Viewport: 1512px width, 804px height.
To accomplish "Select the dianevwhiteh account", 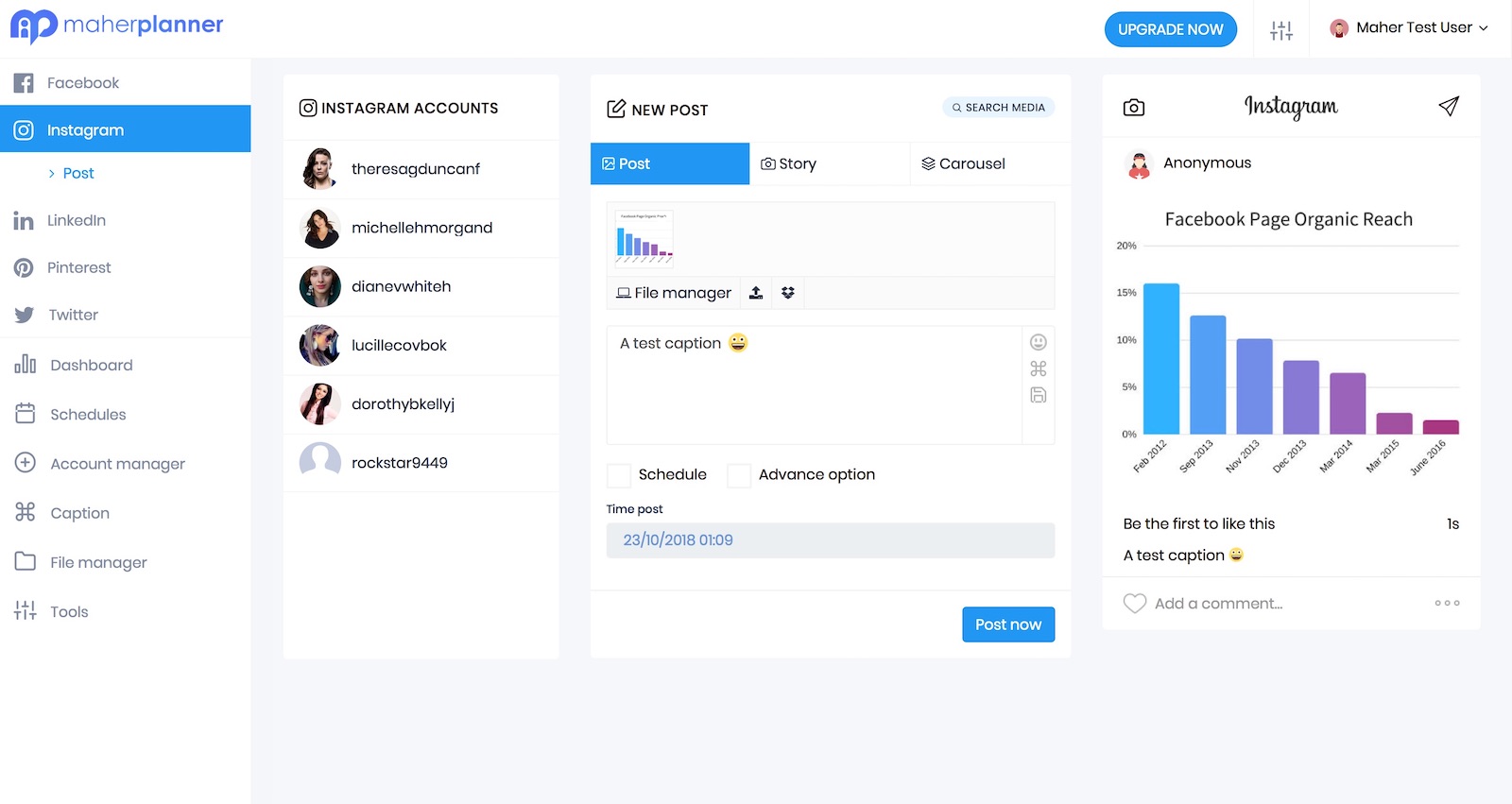I will pyautogui.click(x=421, y=286).
